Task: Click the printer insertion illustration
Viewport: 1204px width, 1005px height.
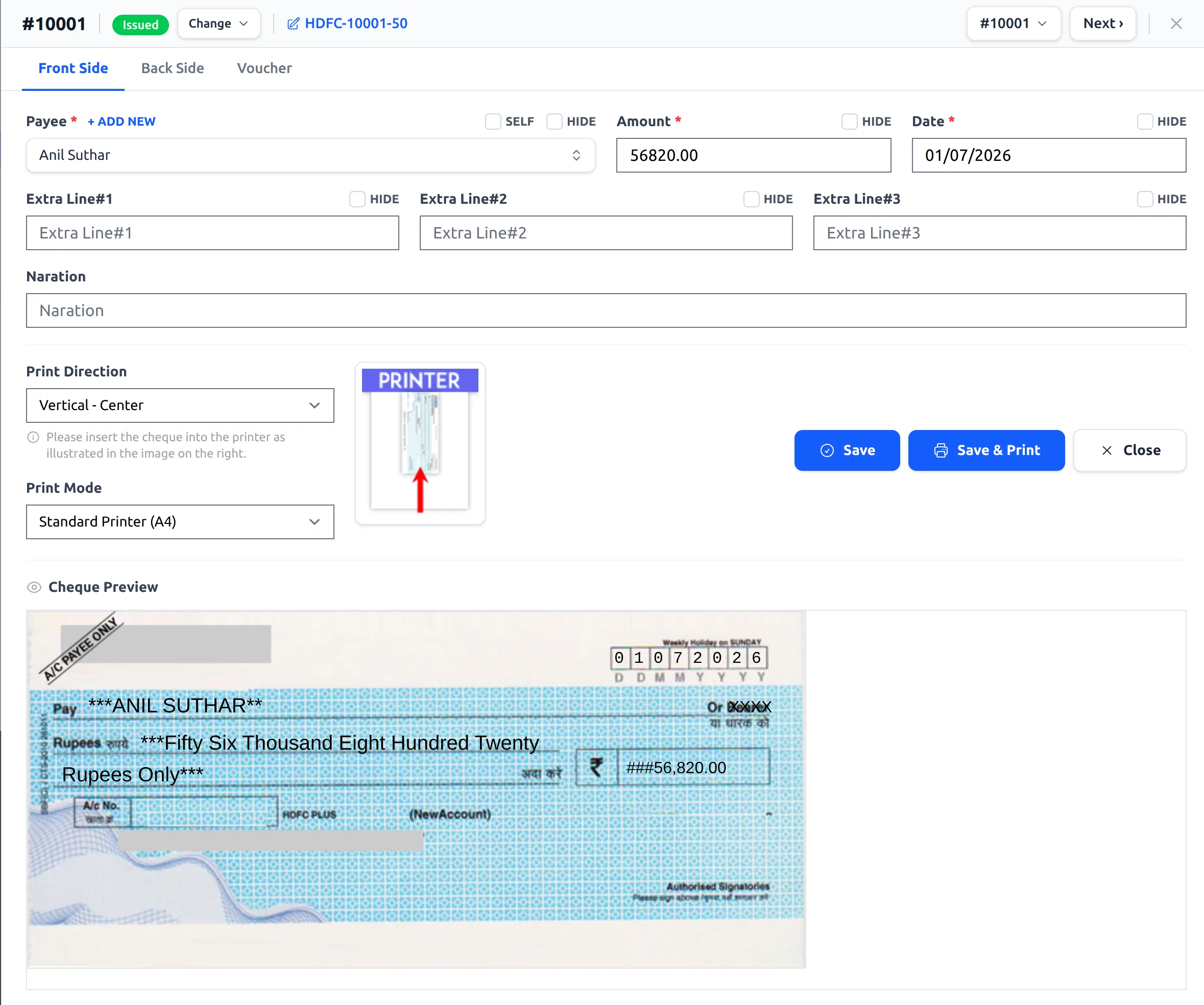Action: [420, 443]
